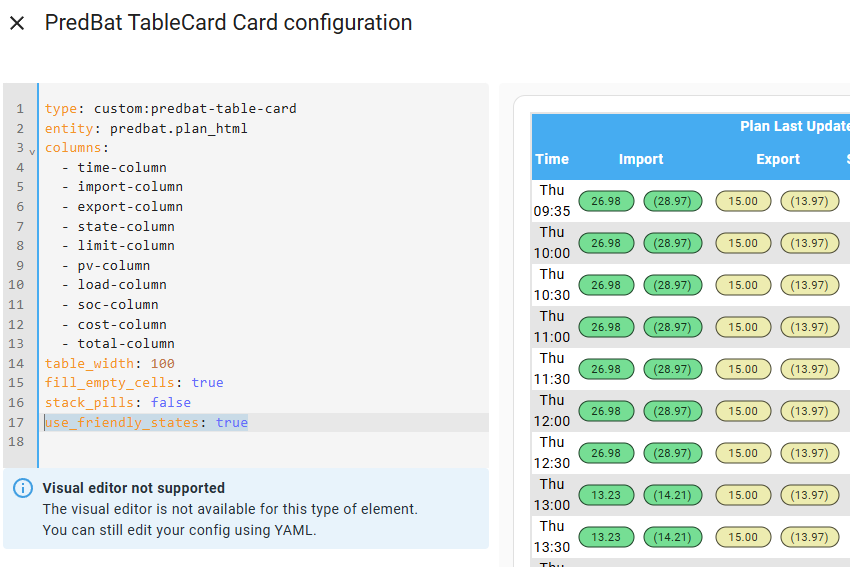
Task: Select the 13.23 import pill at Thu 13:00
Action: pos(606,495)
